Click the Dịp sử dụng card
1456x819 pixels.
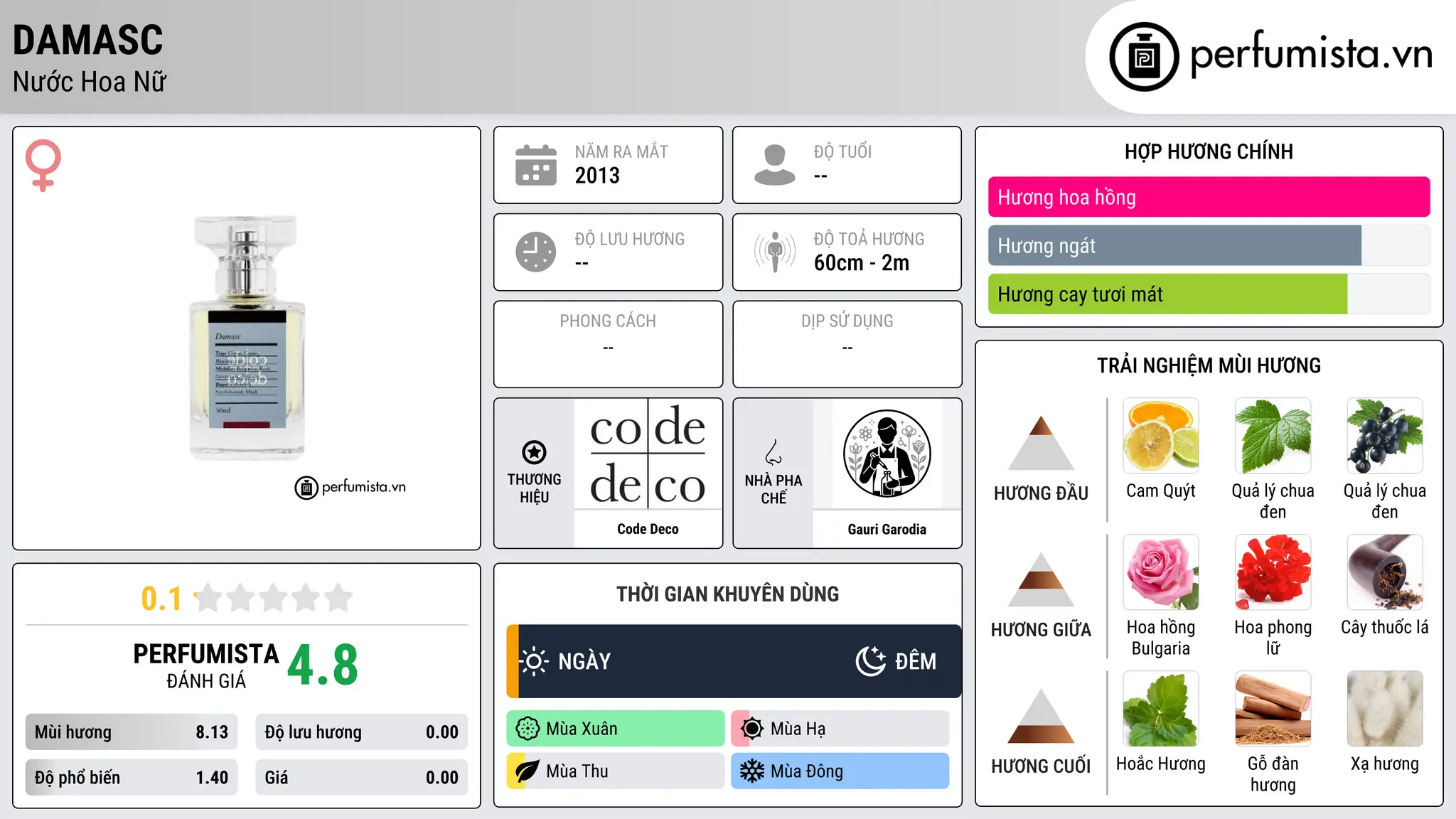coord(847,344)
